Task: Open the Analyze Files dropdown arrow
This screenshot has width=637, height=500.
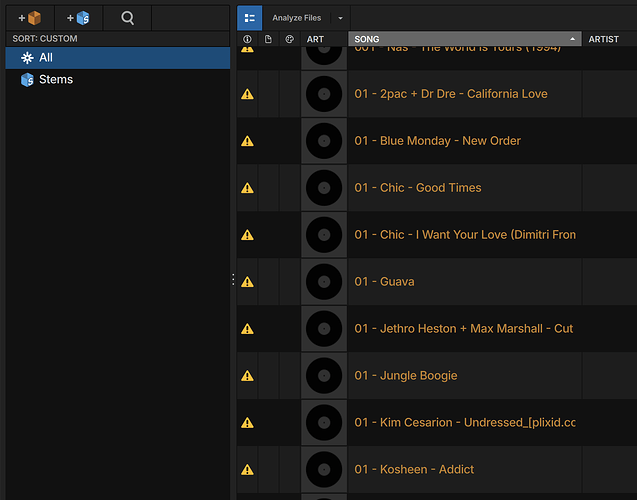Action: (x=340, y=18)
